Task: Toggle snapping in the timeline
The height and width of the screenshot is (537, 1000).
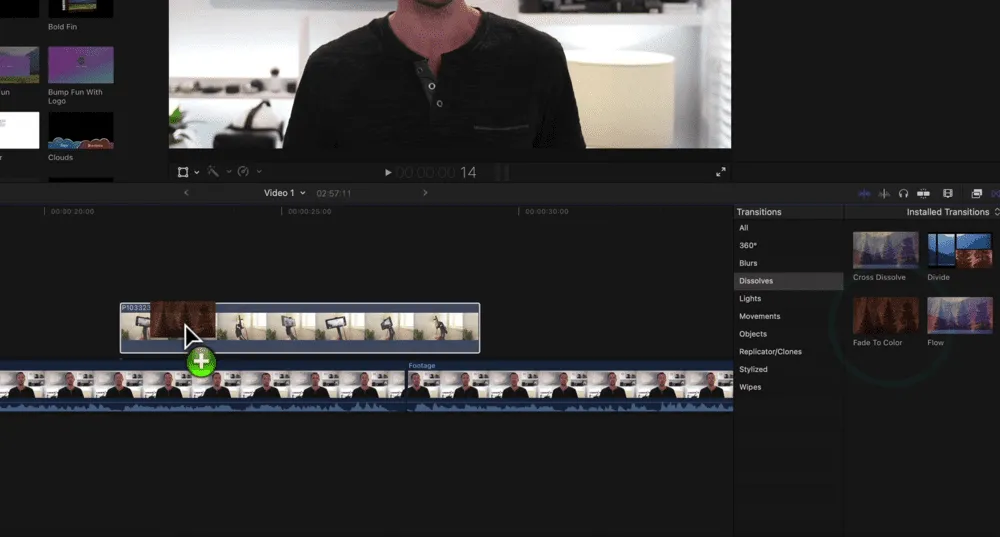Action: 923,193
